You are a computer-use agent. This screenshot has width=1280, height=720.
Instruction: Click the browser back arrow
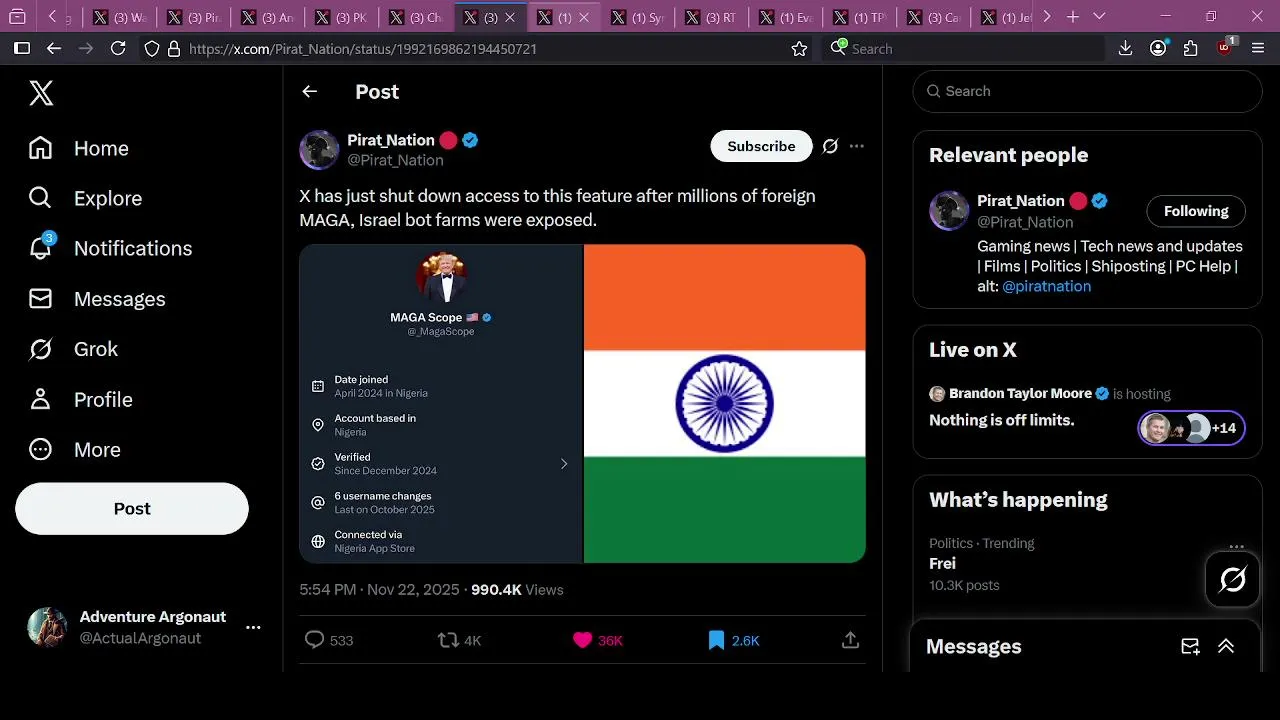coord(54,48)
